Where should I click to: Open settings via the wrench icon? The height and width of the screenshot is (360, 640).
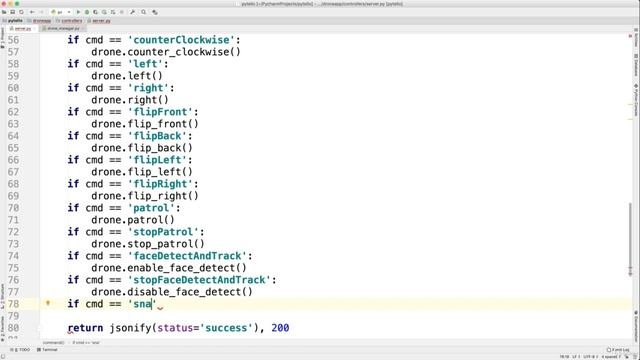point(132,12)
